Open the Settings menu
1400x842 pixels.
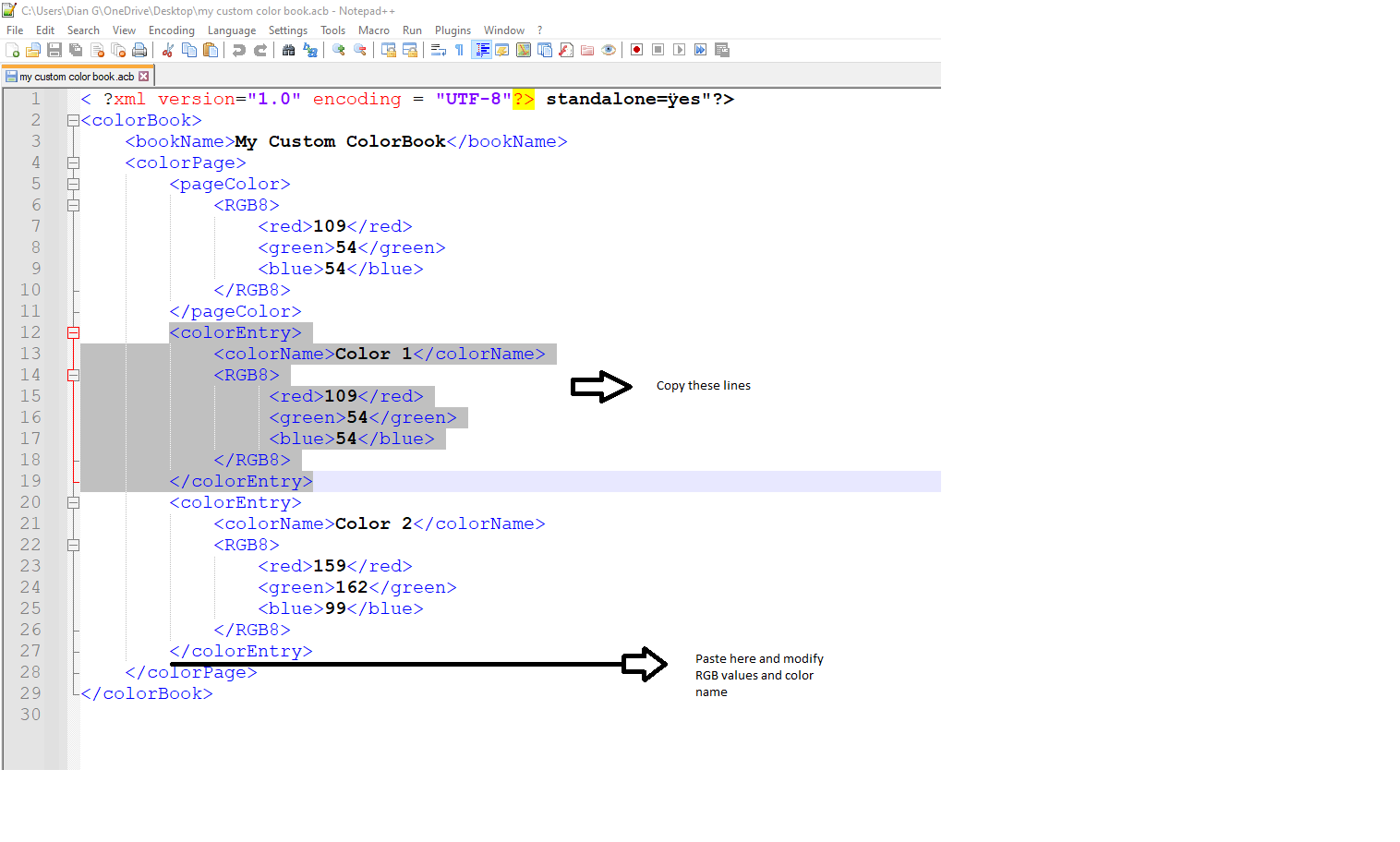(x=288, y=30)
